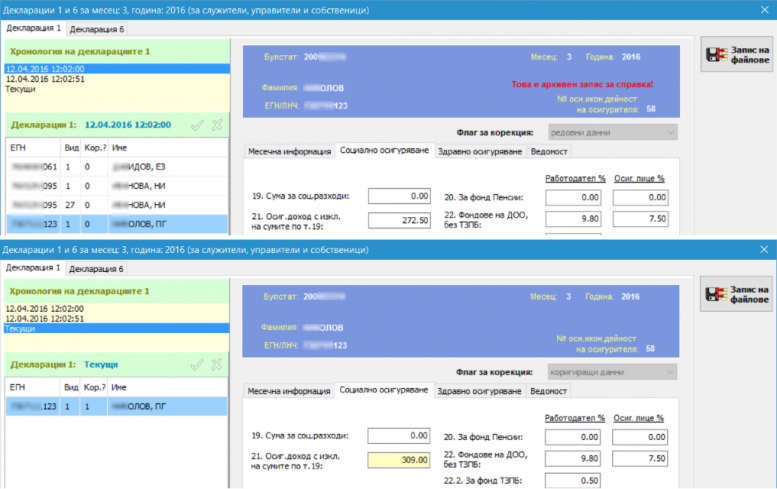Open Месечна информация tab in upper window
Viewport: 777px width, 489px height.
pyautogui.click(x=289, y=152)
